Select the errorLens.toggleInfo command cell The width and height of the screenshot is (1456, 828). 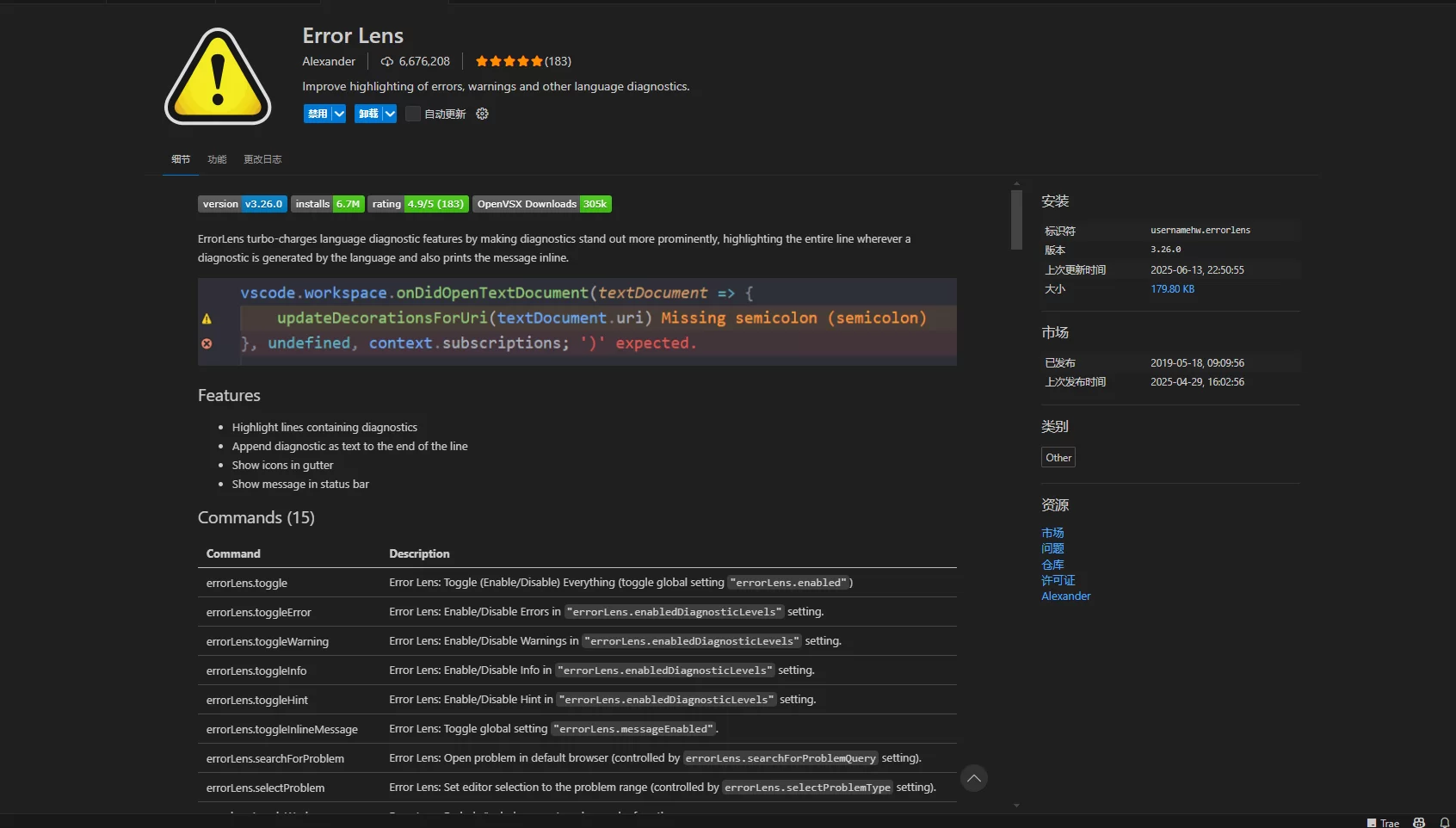(x=256, y=670)
